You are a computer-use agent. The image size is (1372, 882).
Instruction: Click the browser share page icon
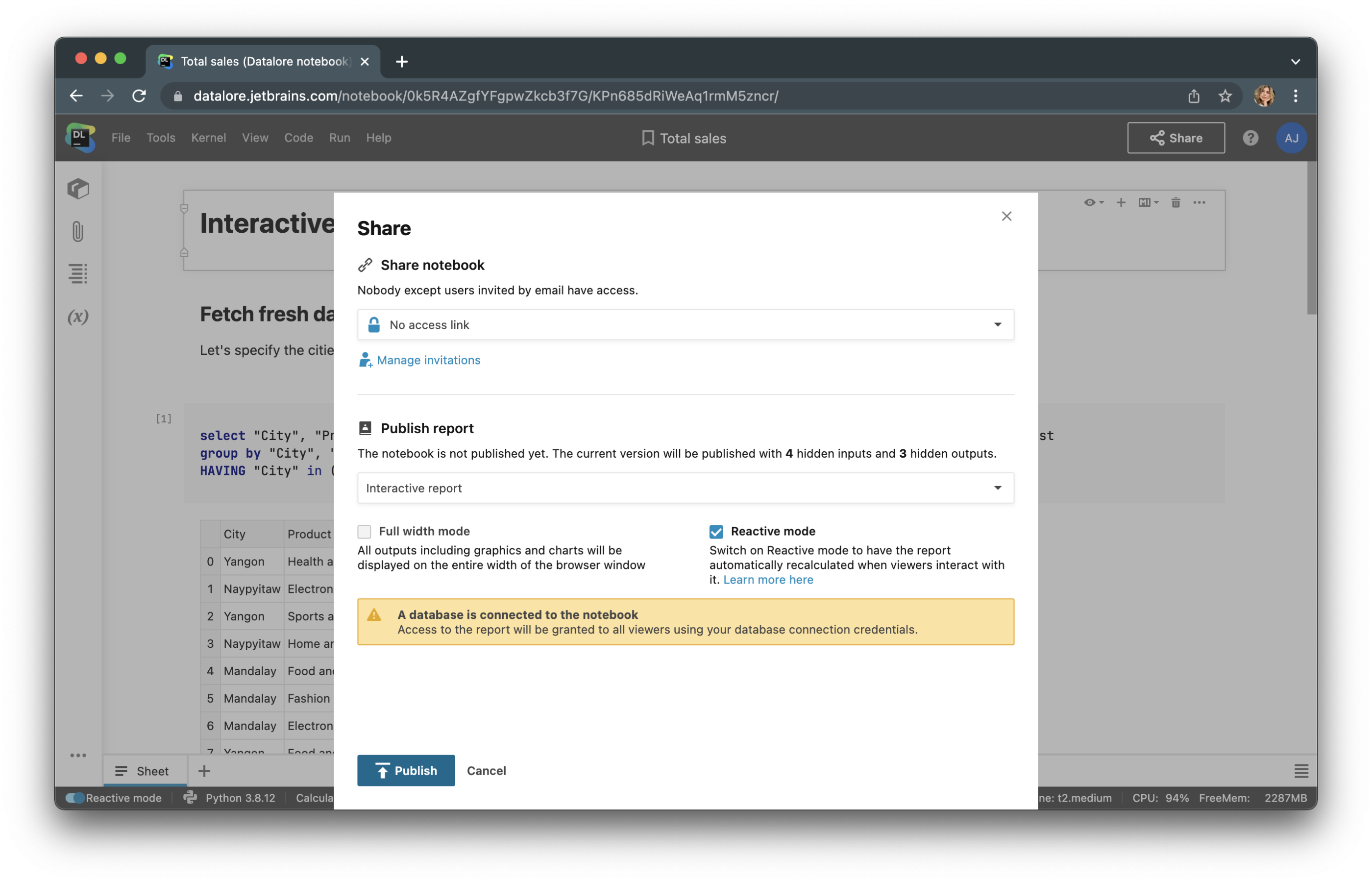pyautogui.click(x=1193, y=96)
